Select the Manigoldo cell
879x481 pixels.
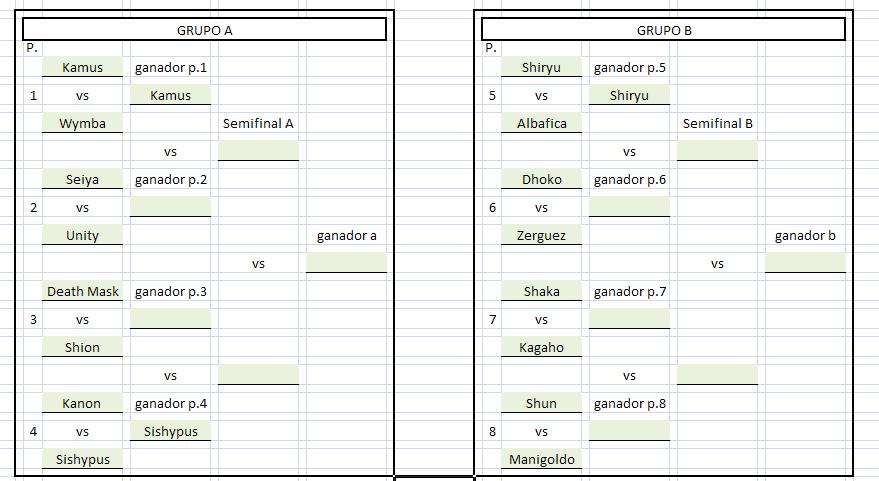coord(542,460)
